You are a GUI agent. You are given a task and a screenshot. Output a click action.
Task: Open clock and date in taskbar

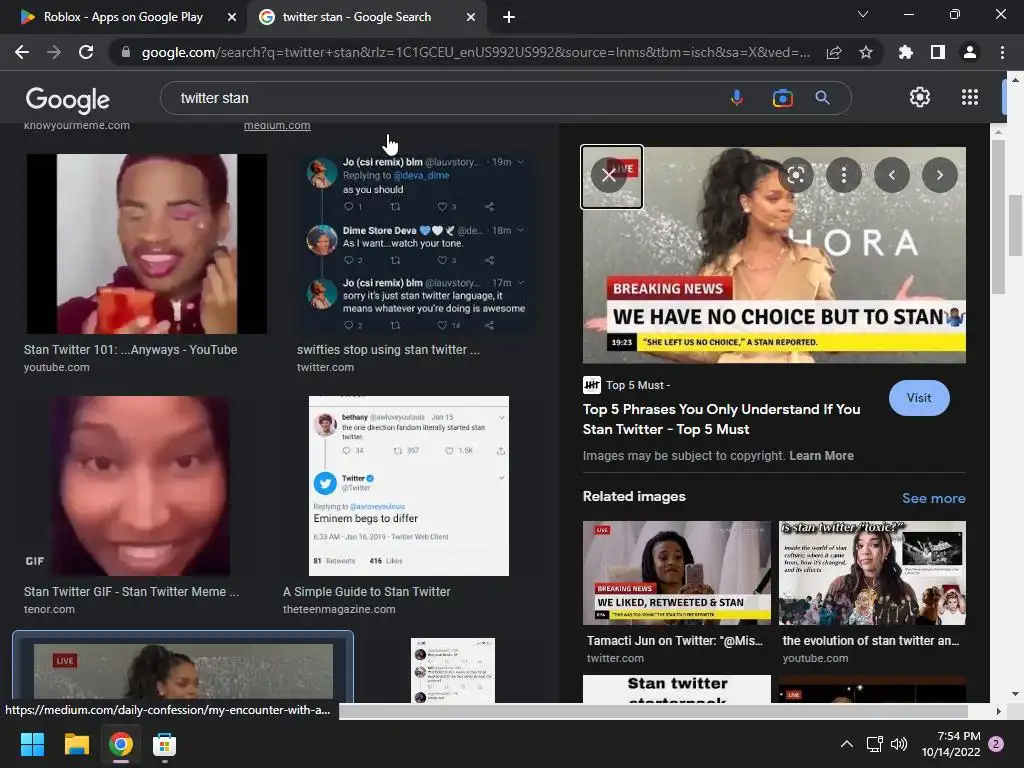pyautogui.click(x=951, y=744)
